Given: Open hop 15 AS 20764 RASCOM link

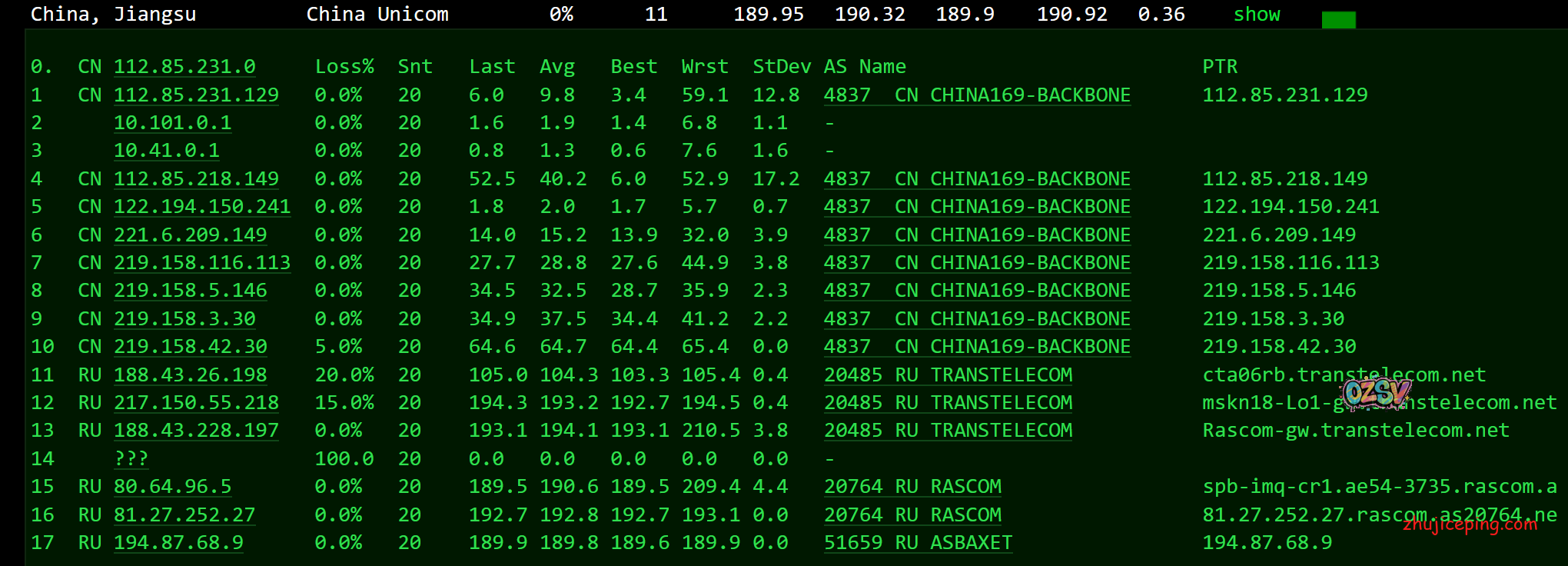Looking at the screenshot, I should 912,487.
